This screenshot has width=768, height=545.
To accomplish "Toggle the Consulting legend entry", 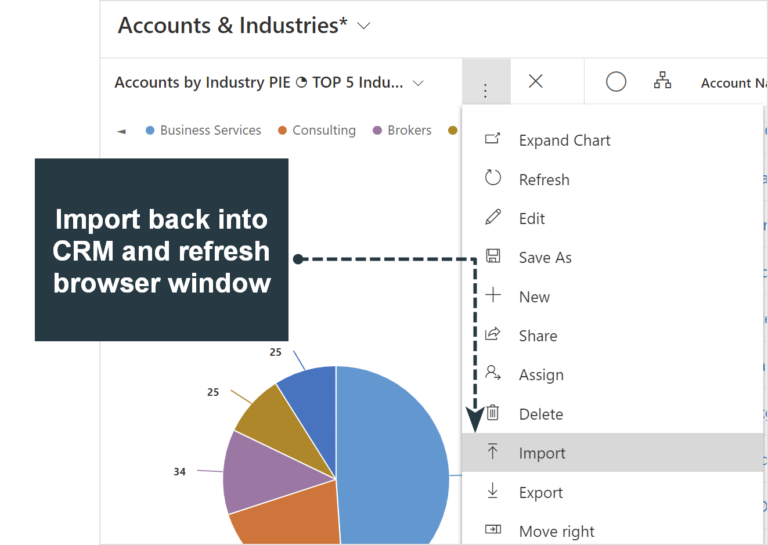I will 317,130.
